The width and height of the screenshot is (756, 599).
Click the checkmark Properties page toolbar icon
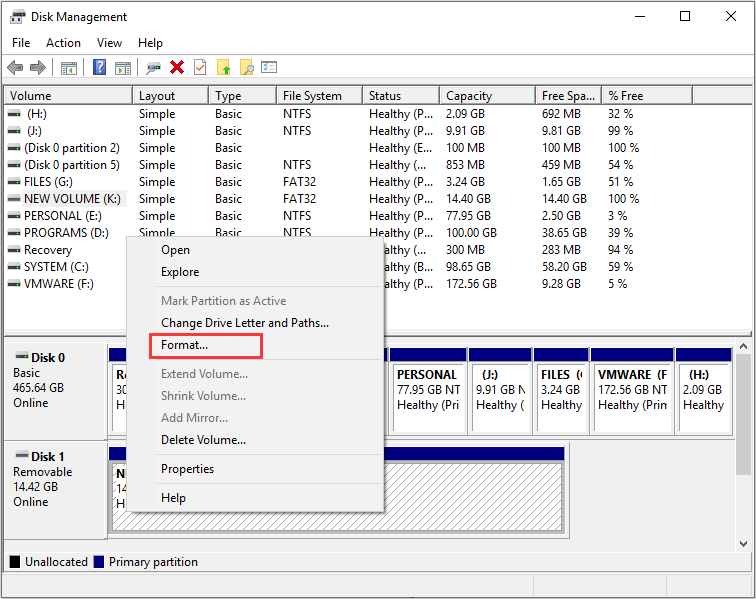pos(200,67)
